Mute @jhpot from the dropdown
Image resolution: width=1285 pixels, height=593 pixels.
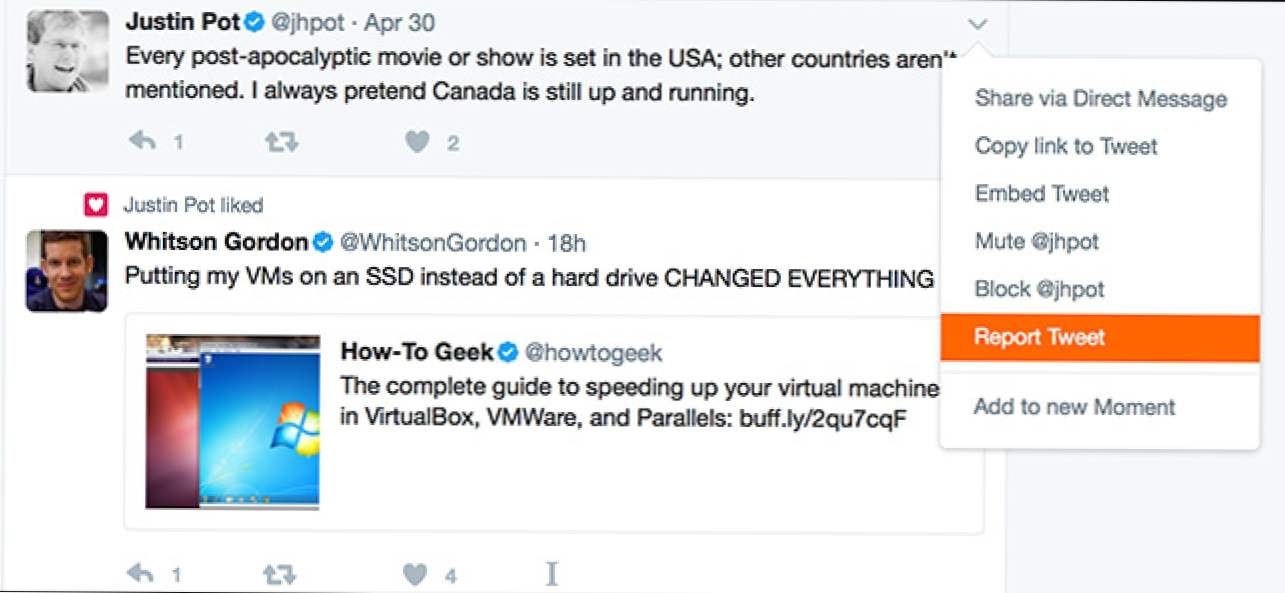coord(1036,241)
